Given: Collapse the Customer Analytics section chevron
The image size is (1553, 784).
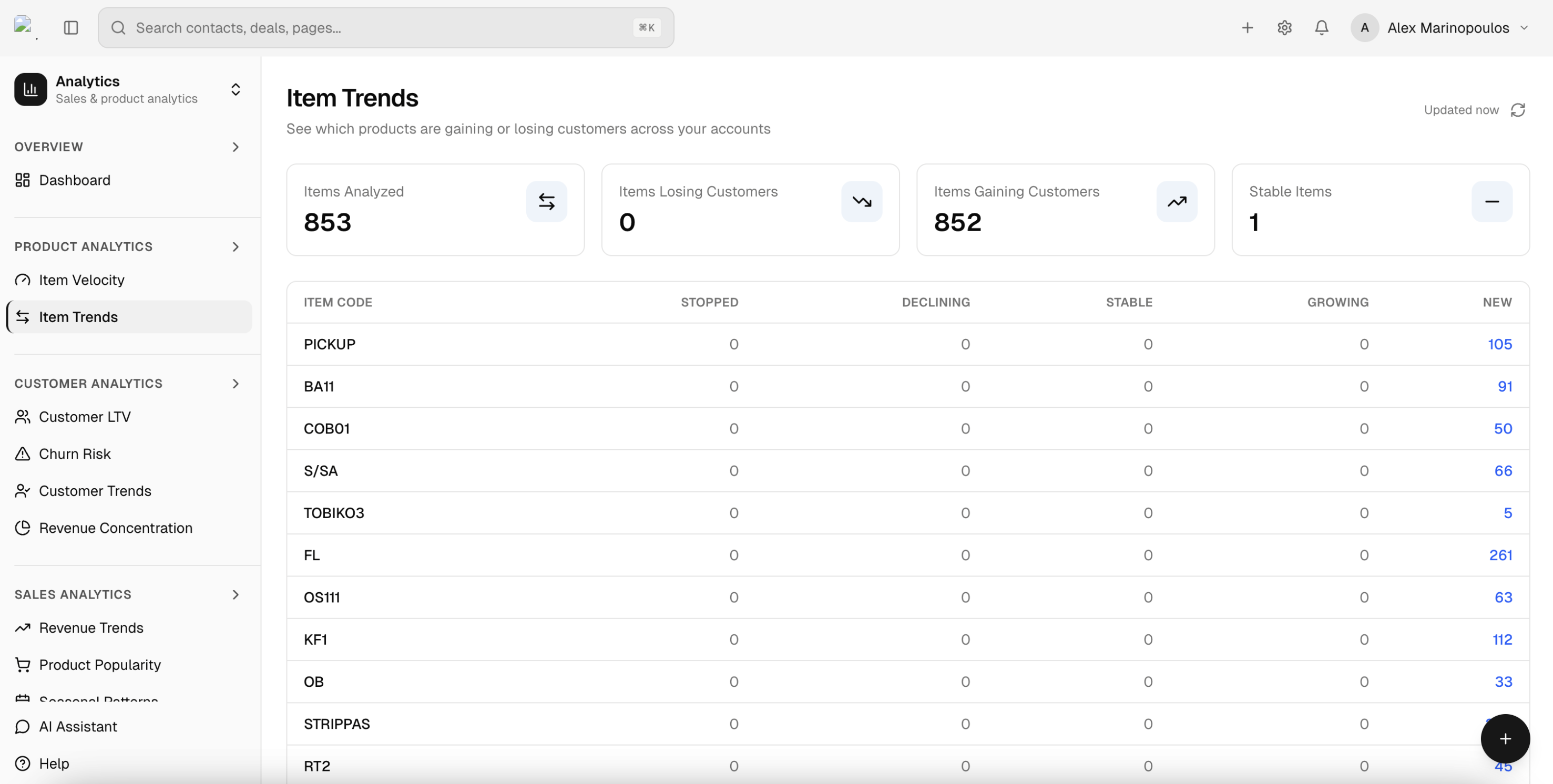Looking at the screenshot, I should point(235,383).
